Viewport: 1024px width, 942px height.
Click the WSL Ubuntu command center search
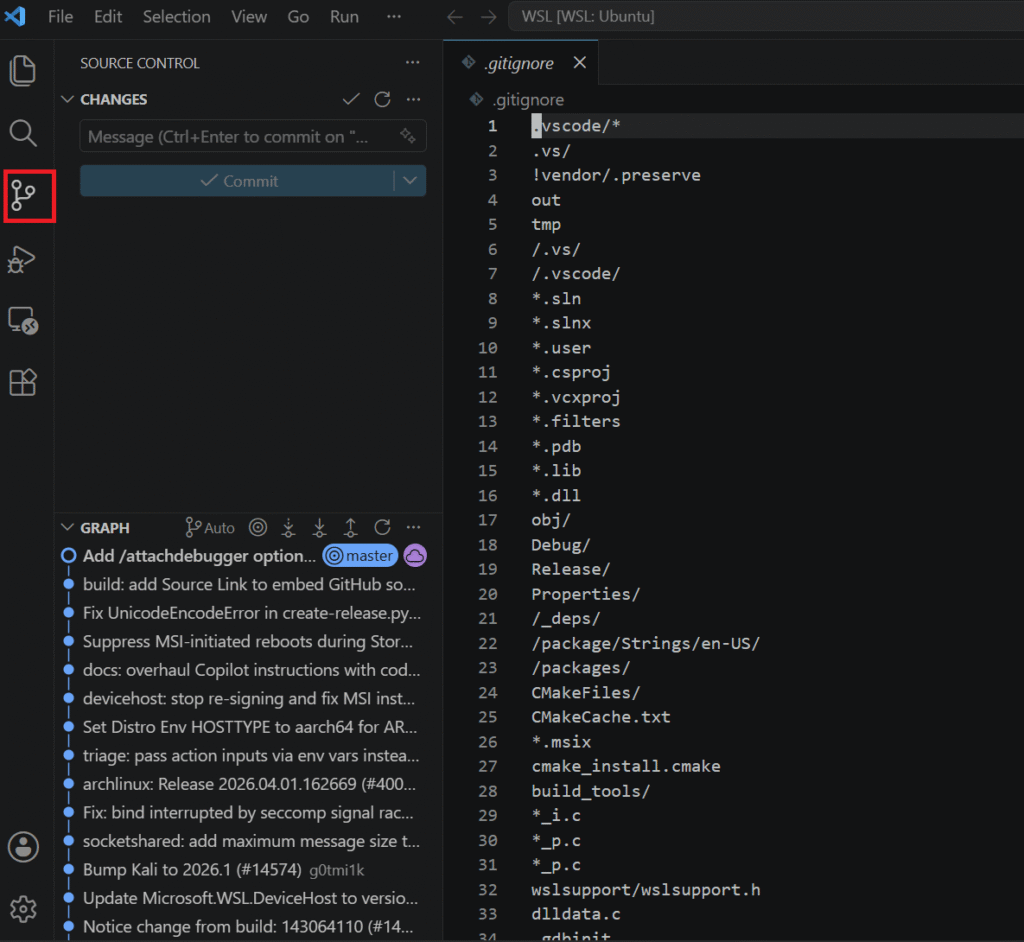[x=765, y=16]
